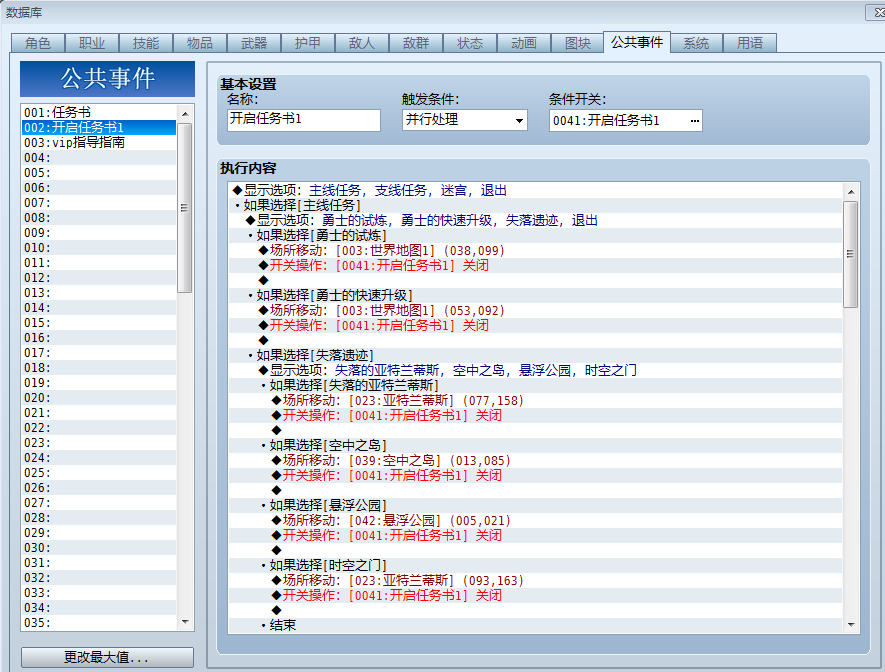Click the 条件开关 ellipsis button
The image size is (885, 672).
click(694, 120)
